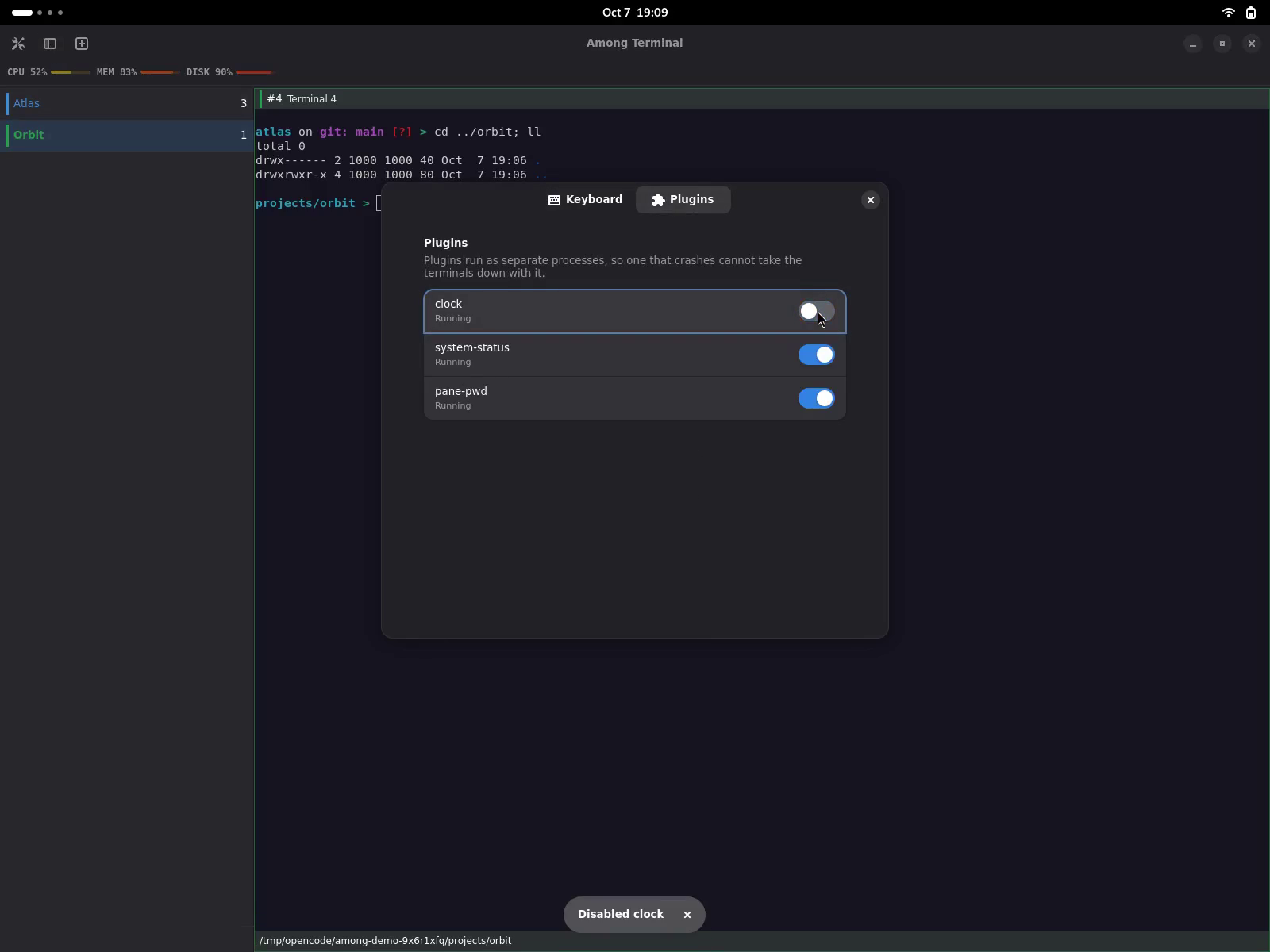1270x952 pixels.
Task: Disable the system-status plugin switch
Action: coord(816,355)
